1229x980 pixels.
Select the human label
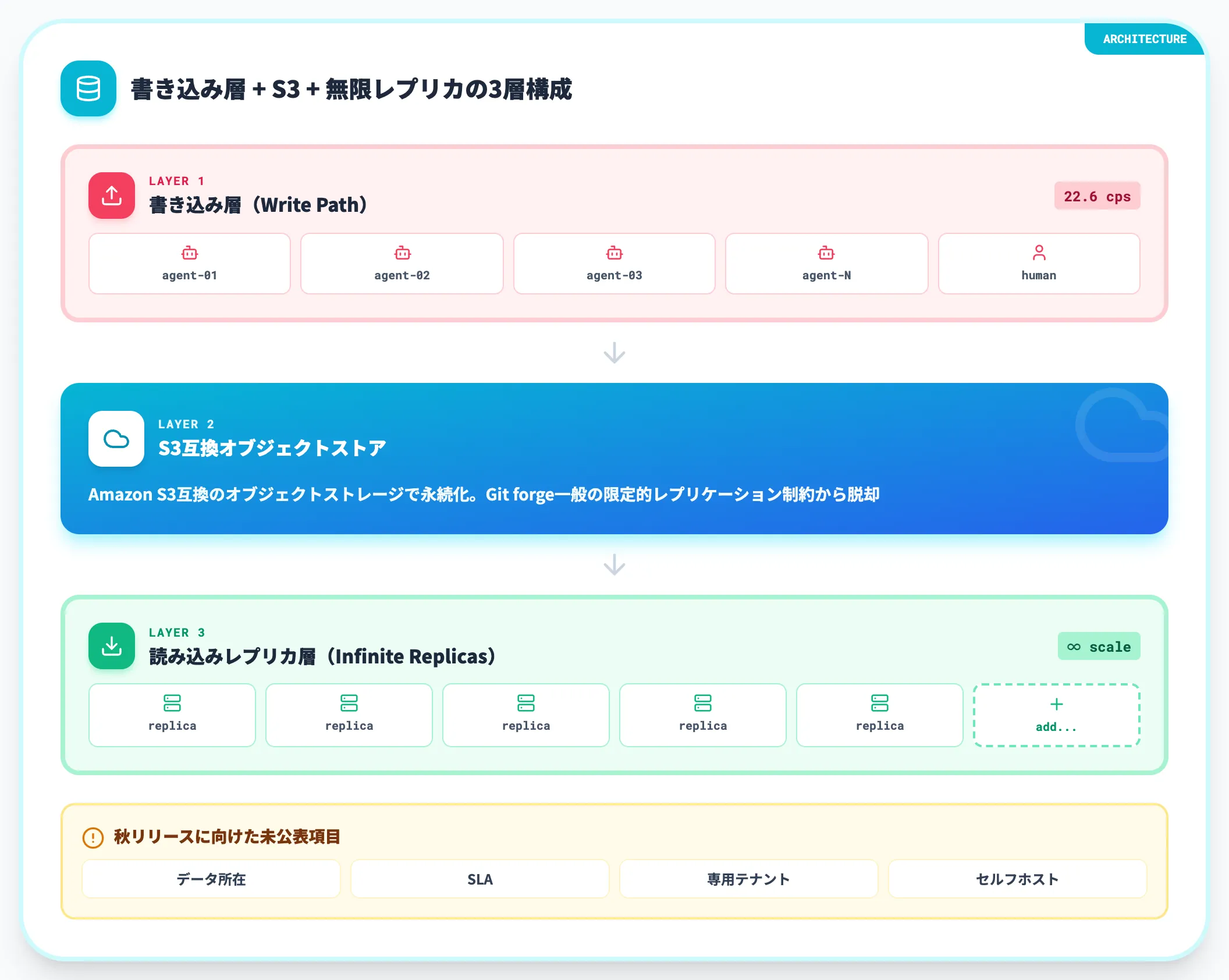[1039, 275]
